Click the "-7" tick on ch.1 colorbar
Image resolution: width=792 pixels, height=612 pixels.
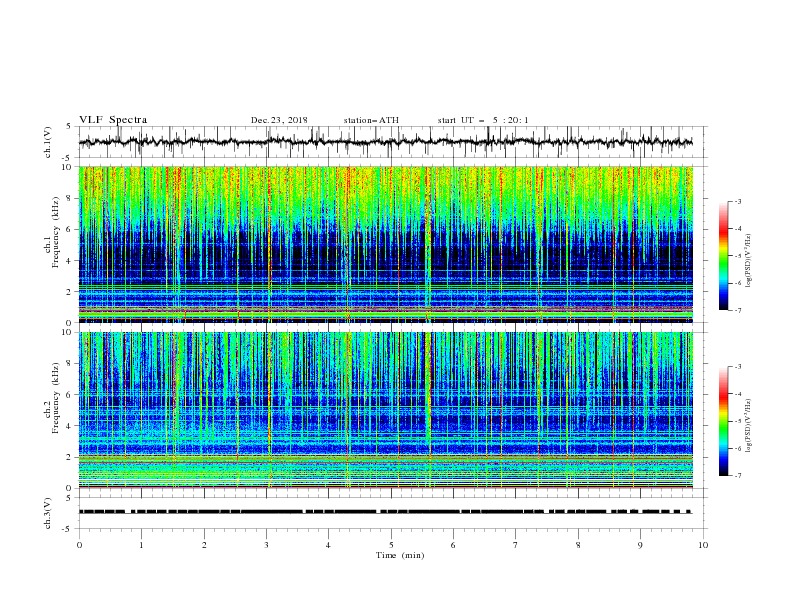[738, 310]
